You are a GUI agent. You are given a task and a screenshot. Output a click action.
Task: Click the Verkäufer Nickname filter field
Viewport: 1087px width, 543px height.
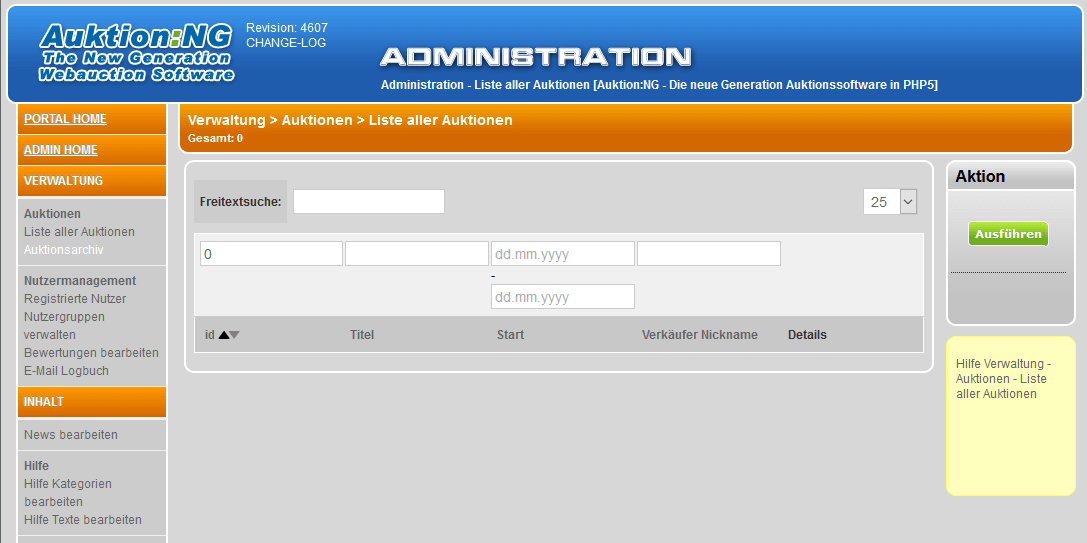point(708,254)
